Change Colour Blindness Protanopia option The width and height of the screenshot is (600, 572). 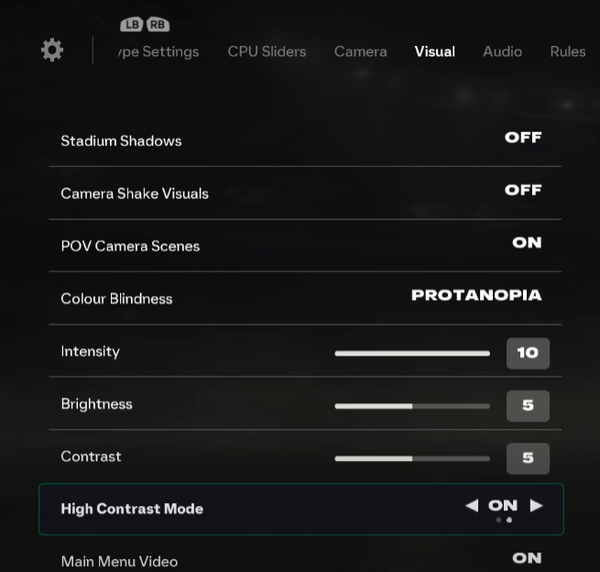click(476, 295)
